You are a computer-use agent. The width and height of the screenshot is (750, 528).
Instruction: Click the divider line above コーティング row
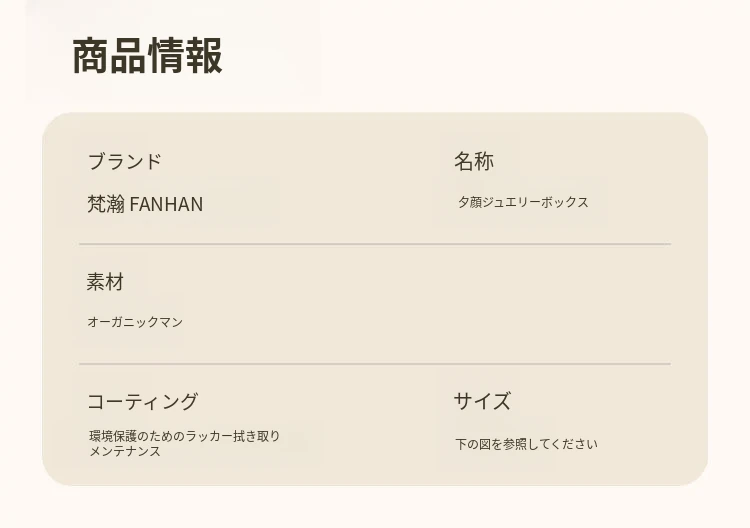[375, 364]
